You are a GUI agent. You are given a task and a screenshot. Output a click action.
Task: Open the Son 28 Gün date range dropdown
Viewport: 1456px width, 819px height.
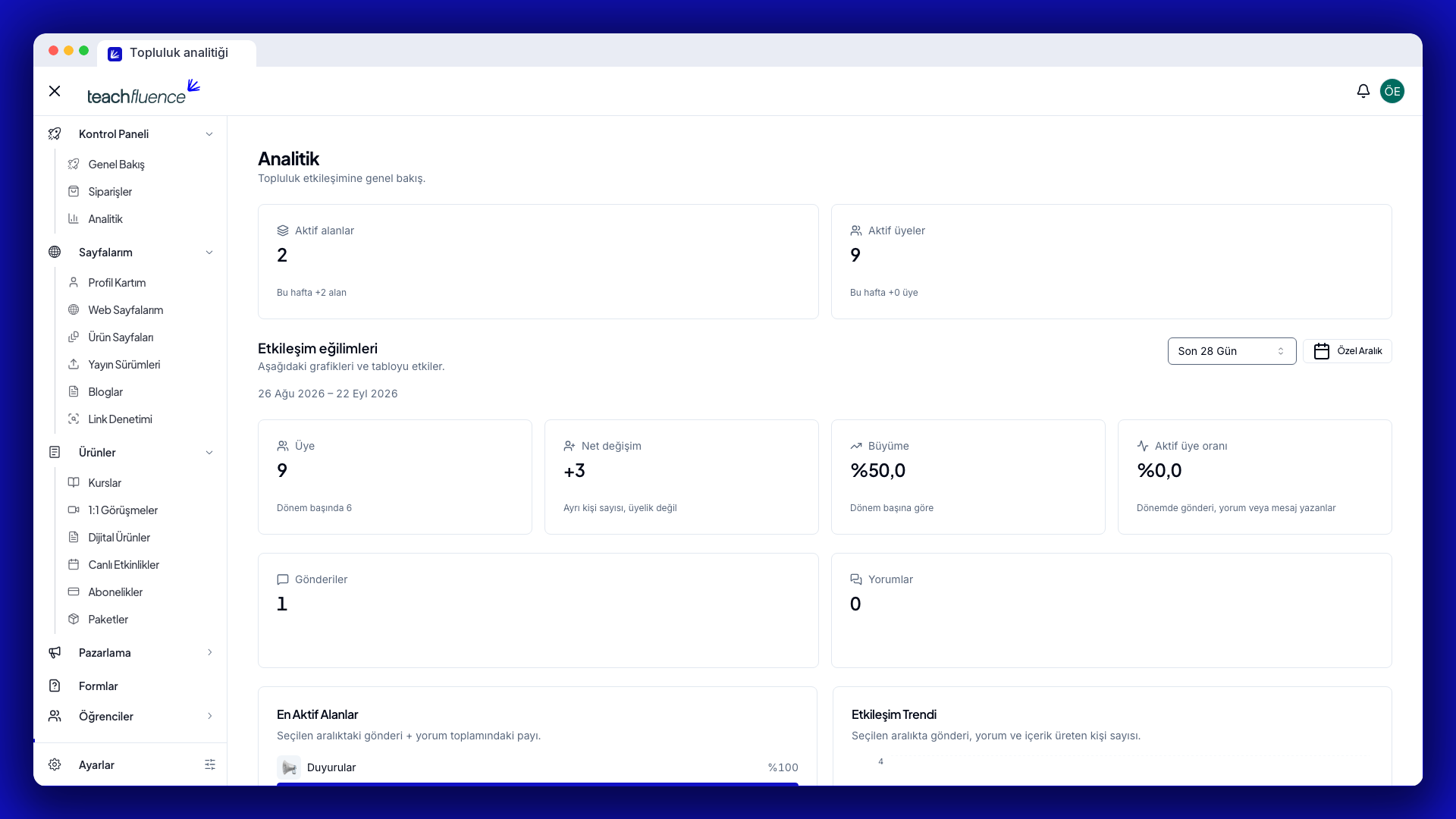pos(1232,351)
